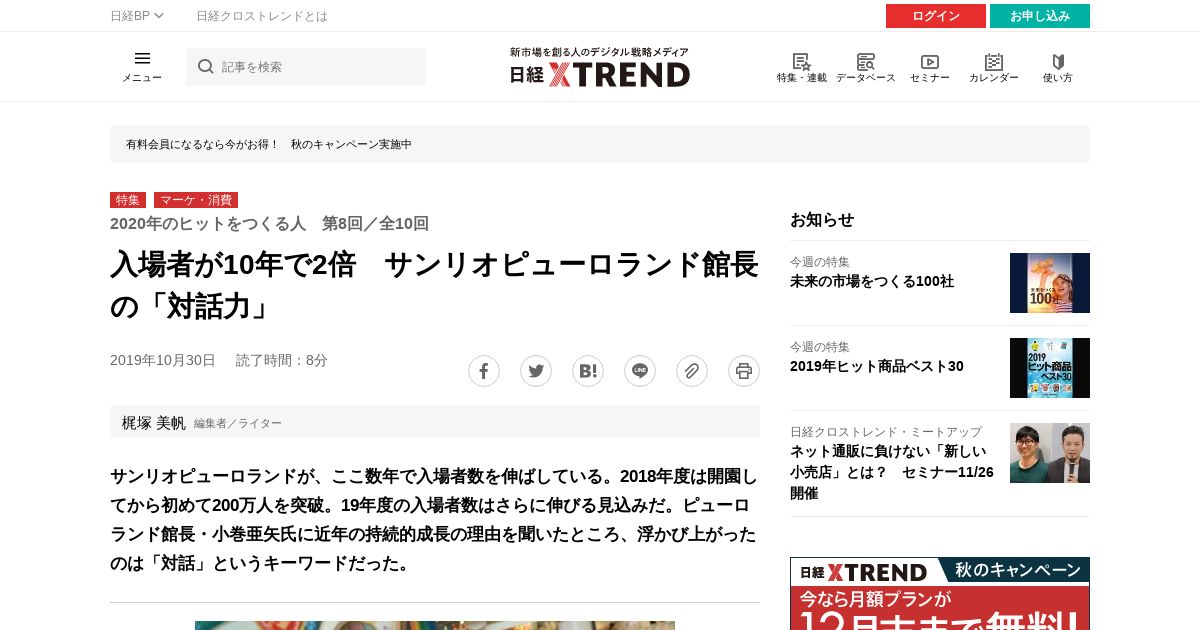Open カレンダー icon in header
The height and width of the screenshot is (630, 1200).
point(994,68)
